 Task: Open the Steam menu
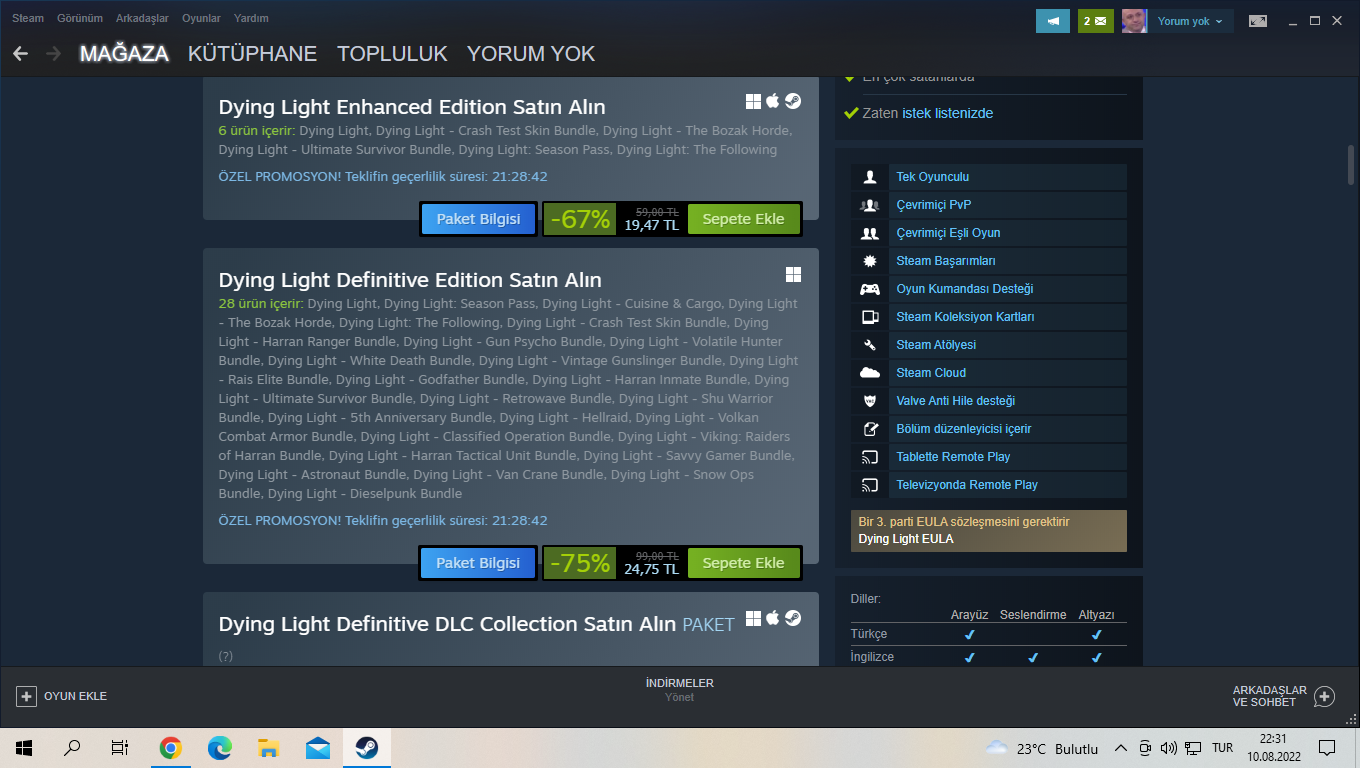tap(28, 18)
